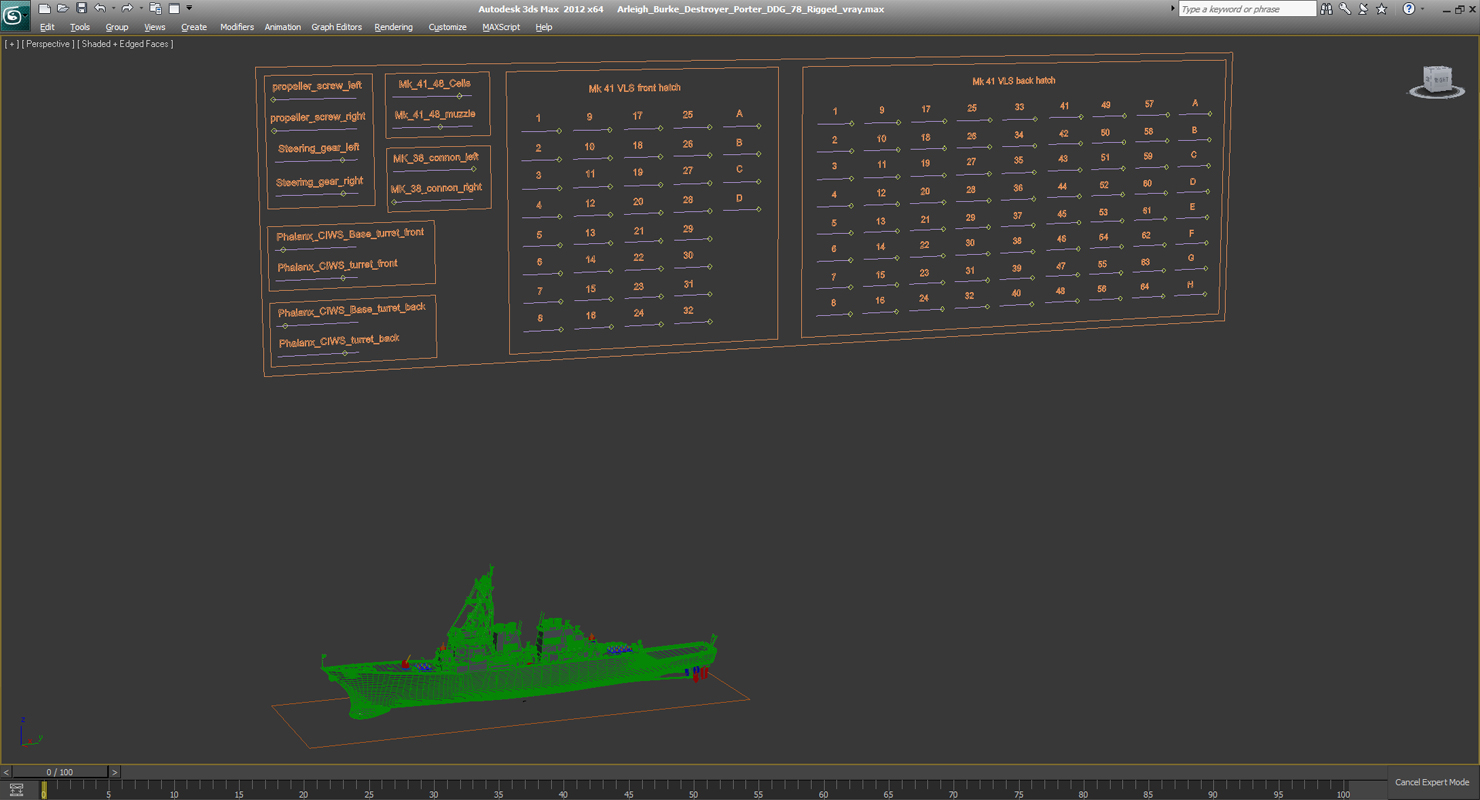
Task: Click the MK_38_connon_left slider control
Action: click(434, 170)
